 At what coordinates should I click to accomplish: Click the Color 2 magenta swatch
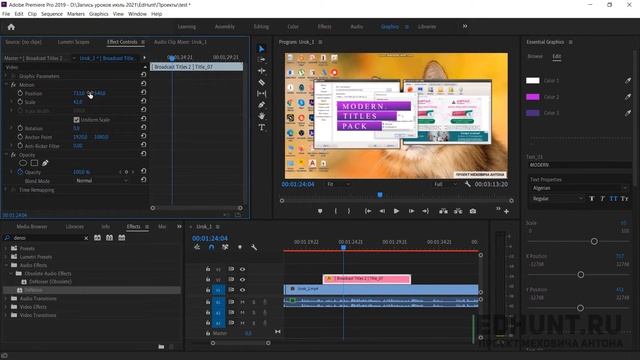(533, 97)
